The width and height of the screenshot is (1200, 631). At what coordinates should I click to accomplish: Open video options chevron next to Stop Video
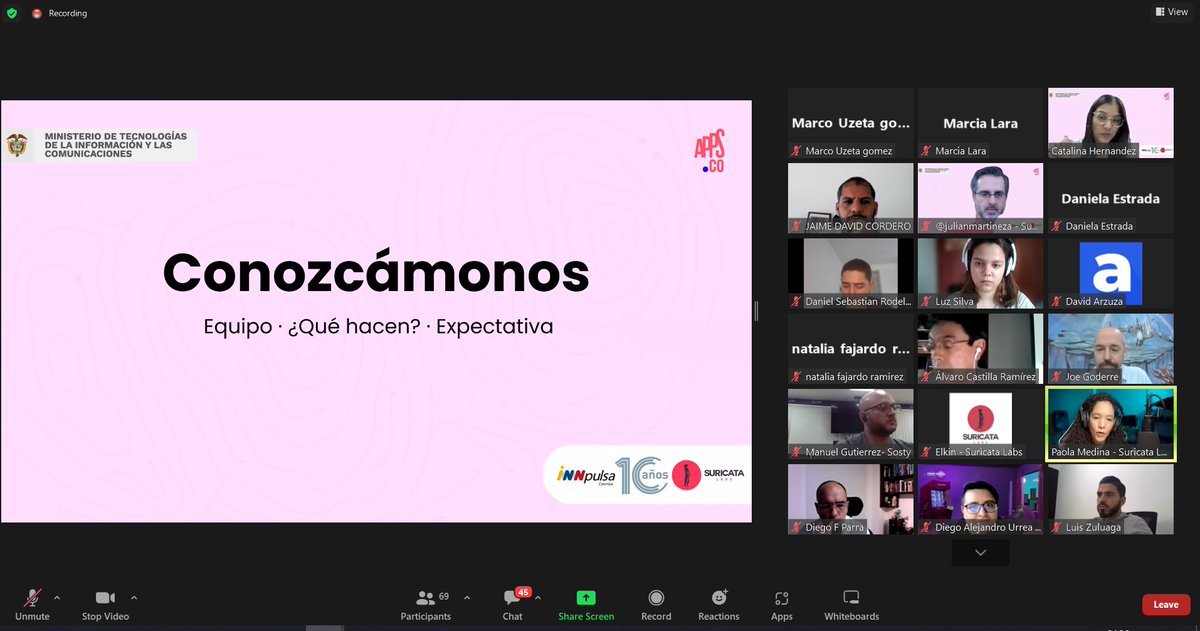[x=134, y=598]
